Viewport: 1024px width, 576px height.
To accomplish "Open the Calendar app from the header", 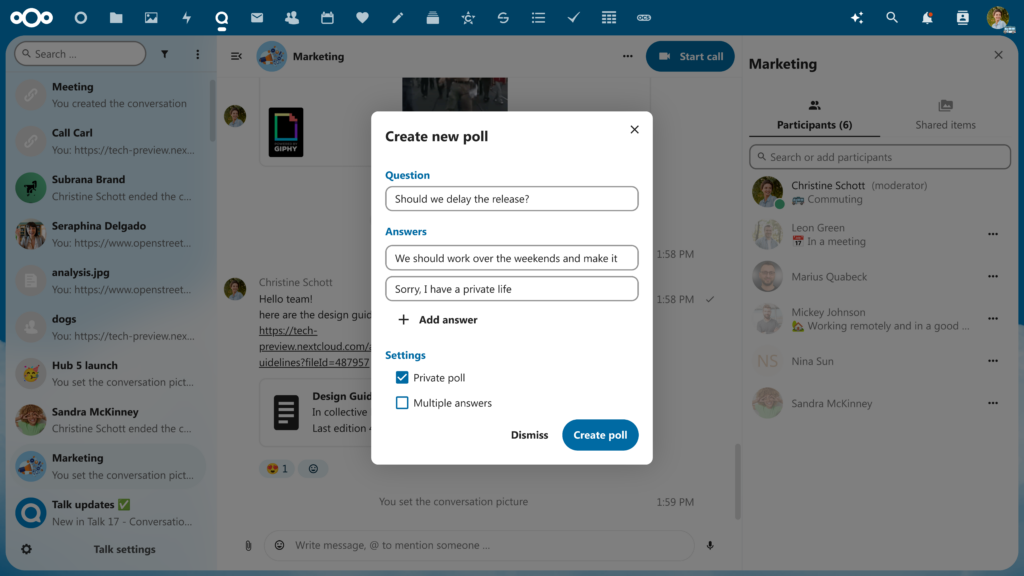I will (x=326, y=17).
